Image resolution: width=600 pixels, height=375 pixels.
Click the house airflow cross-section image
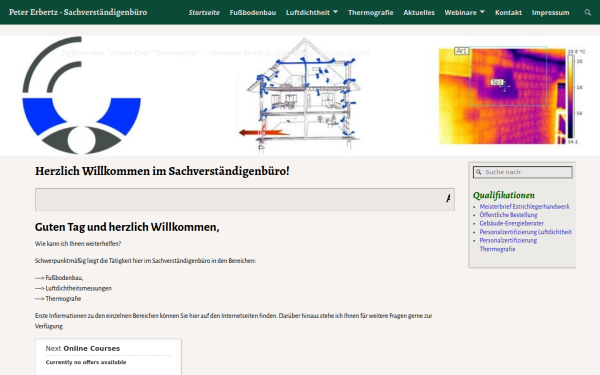(299, 95)
